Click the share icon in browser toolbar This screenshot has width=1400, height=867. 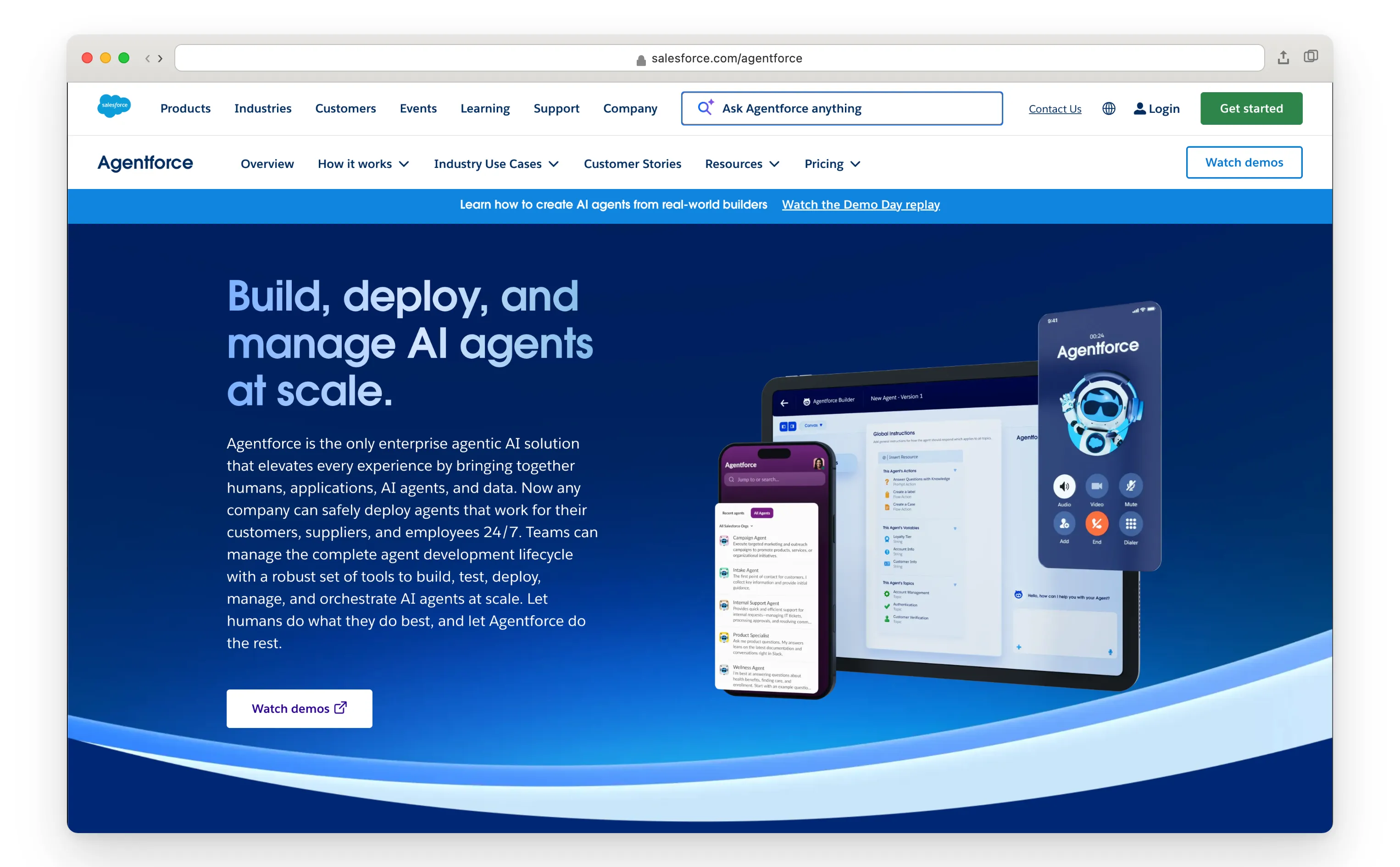[x=1283, y=57]
